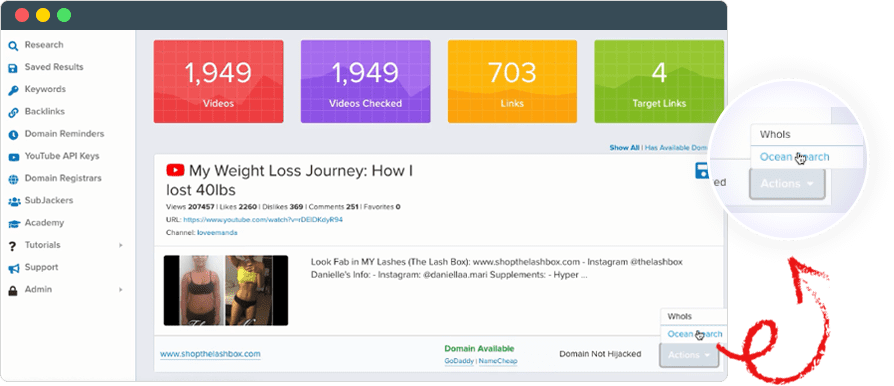Viewport: 894px width, 386px height.
Task: Choose WhoIs from the Actions menu
Action: [680, 316]
